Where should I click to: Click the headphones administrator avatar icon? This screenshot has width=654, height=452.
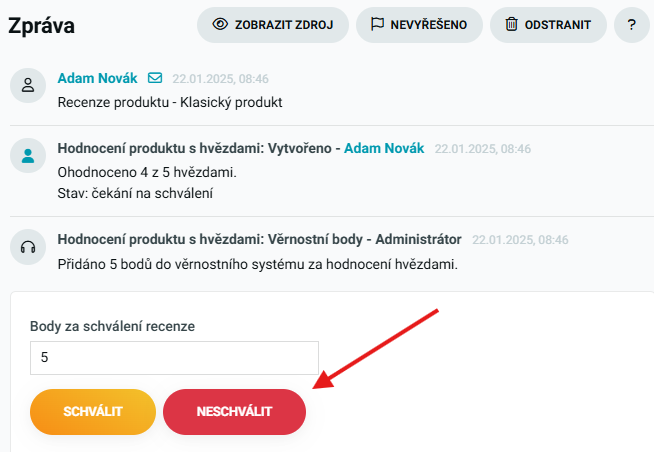pyautogui.click(x=28, y=247)
